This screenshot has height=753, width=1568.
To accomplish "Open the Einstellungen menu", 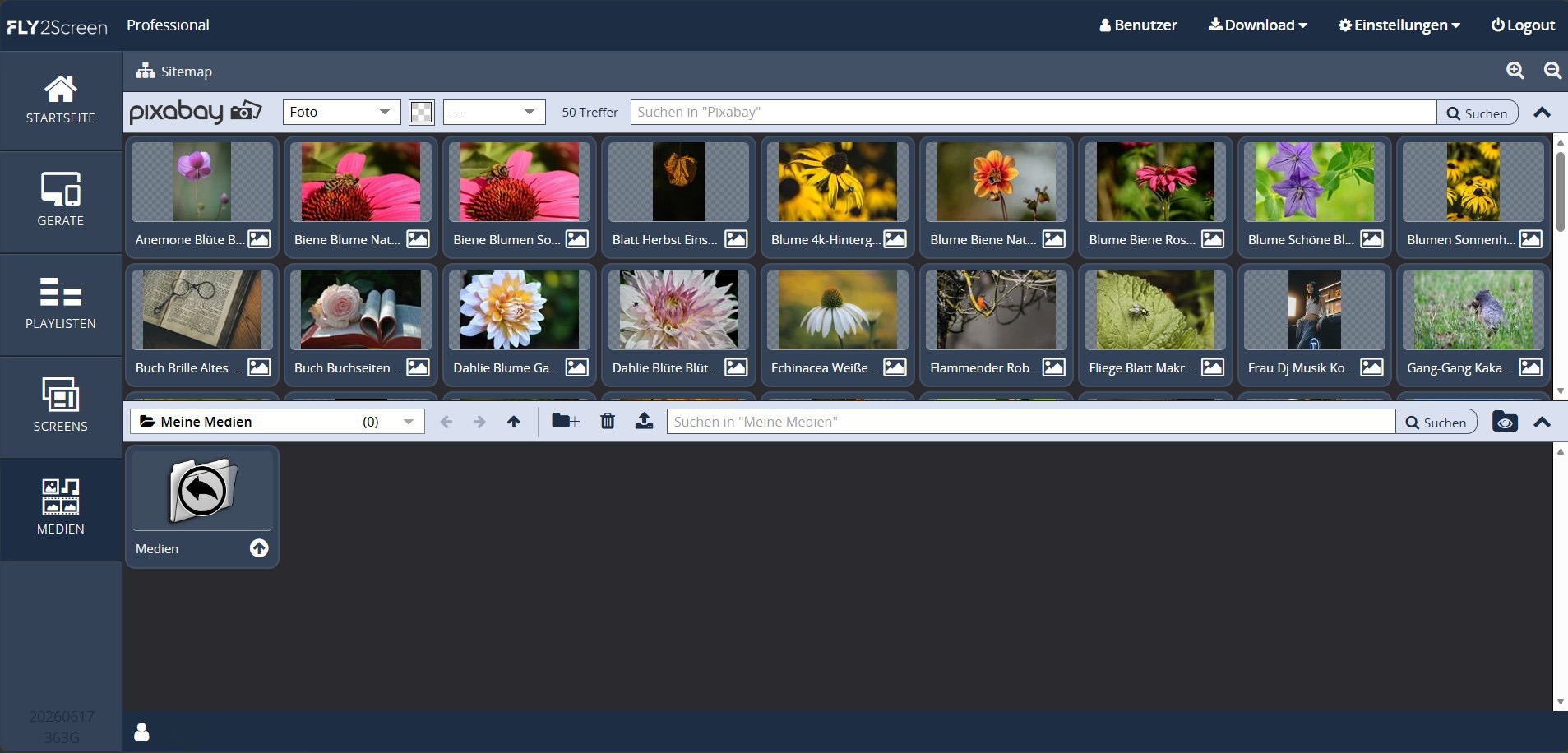I will pos(1399,25).
